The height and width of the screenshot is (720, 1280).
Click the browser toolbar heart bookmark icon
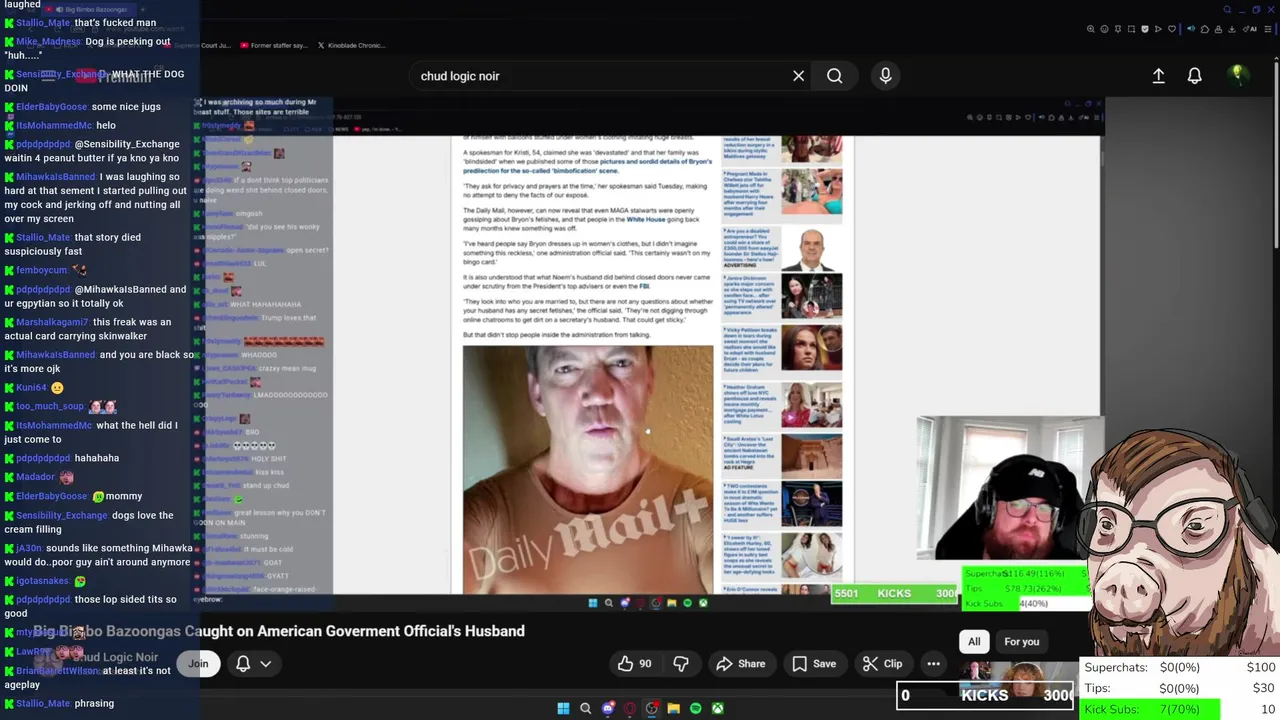1172,29
